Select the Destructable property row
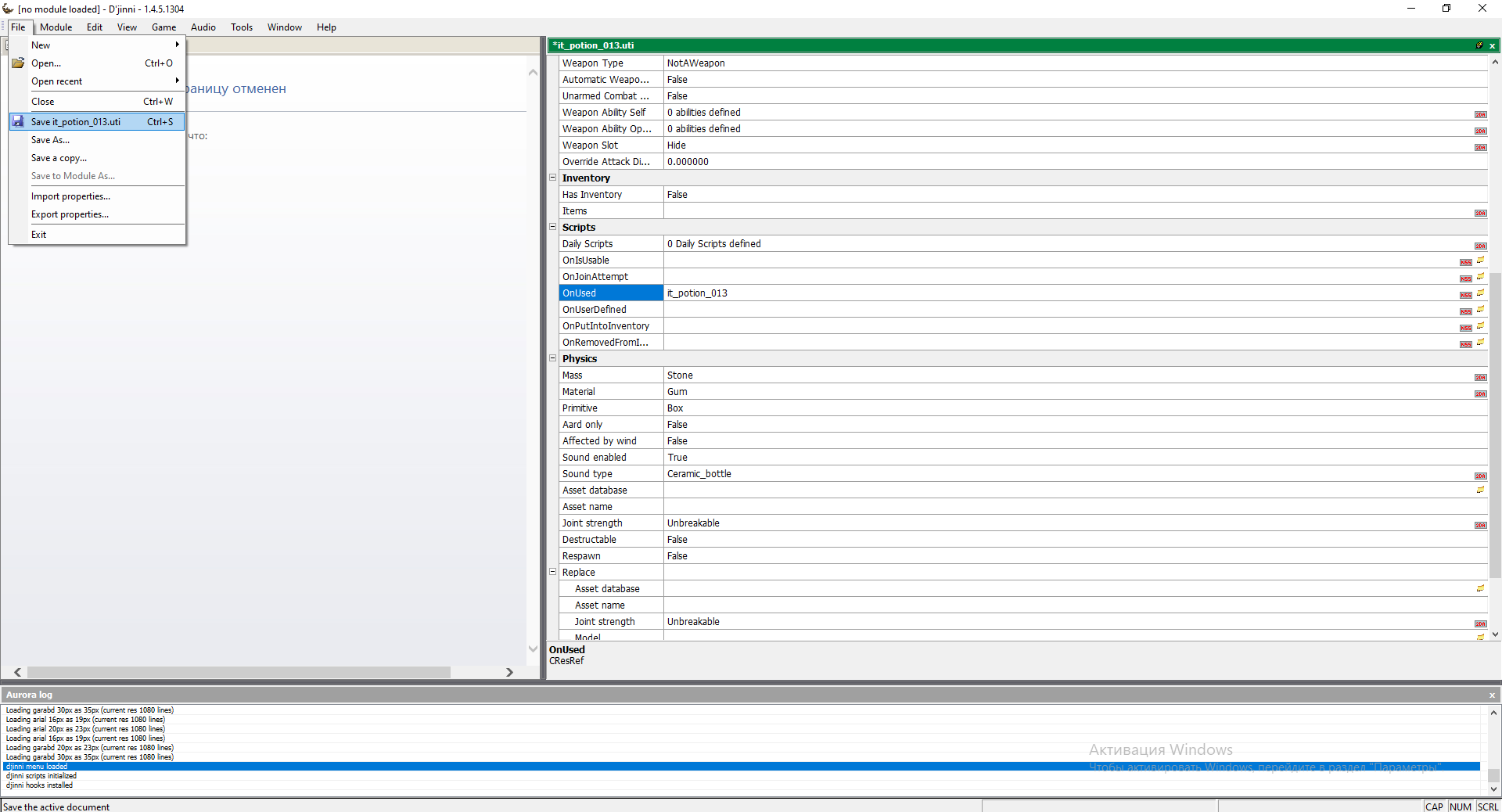 (1023, 539)
